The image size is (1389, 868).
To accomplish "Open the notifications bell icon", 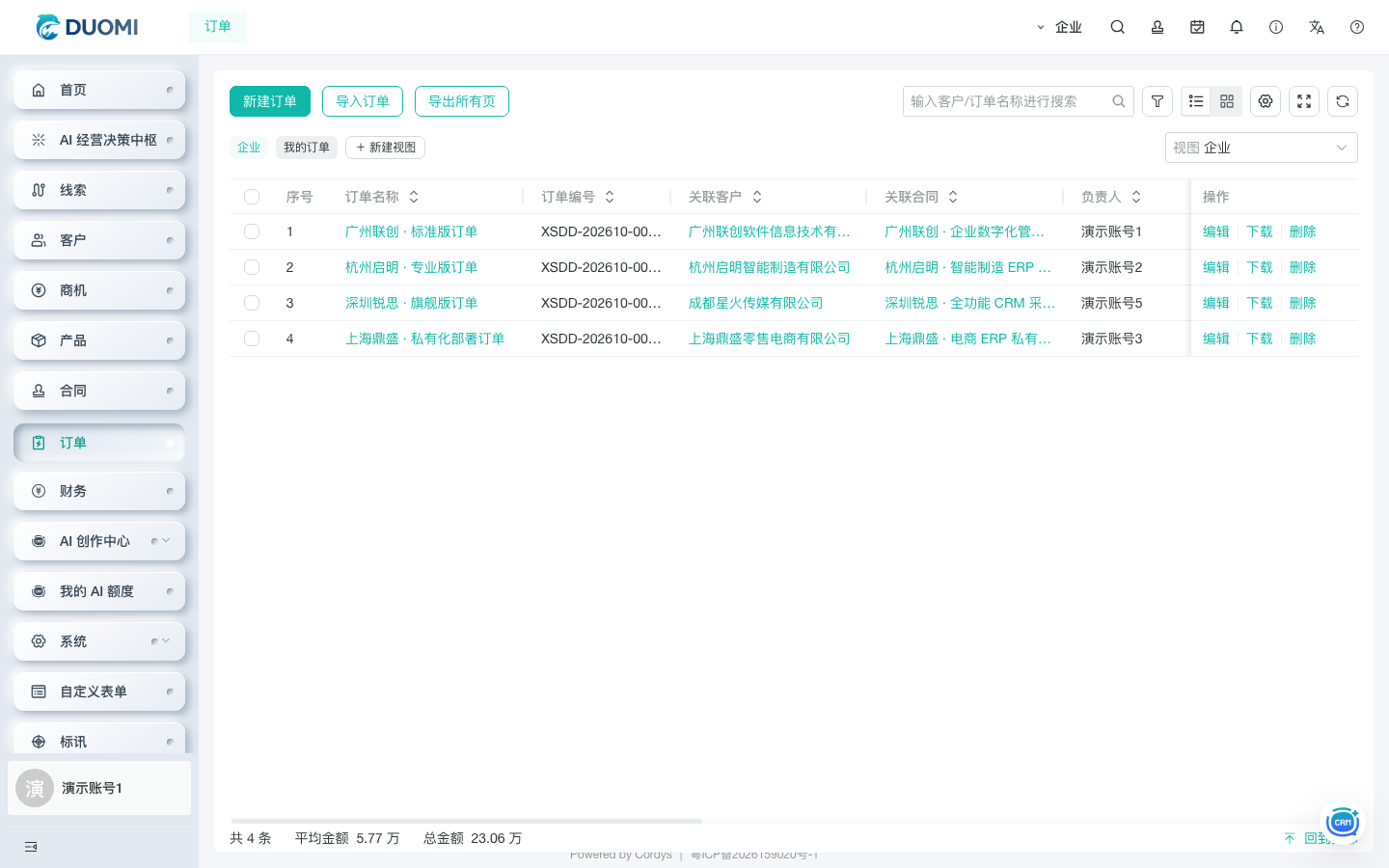I will pos(1237,27).
